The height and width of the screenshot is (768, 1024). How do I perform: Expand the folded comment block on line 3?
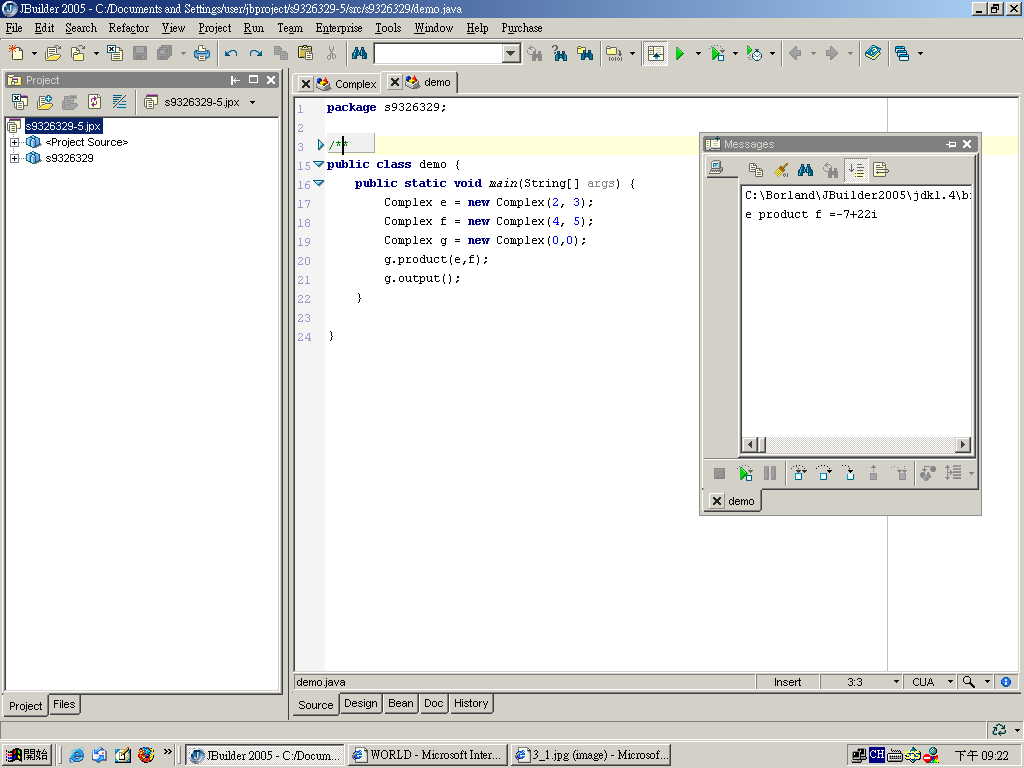tap(320, 144)
